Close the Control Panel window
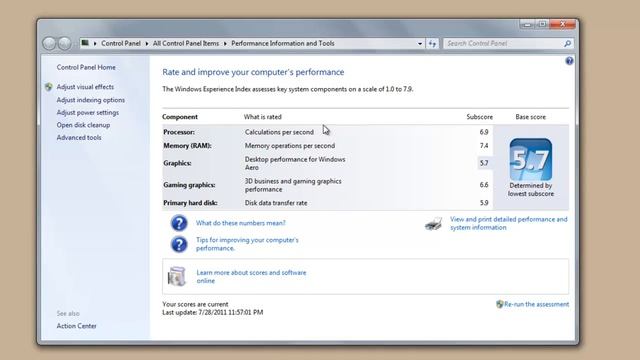 point(563,24)
